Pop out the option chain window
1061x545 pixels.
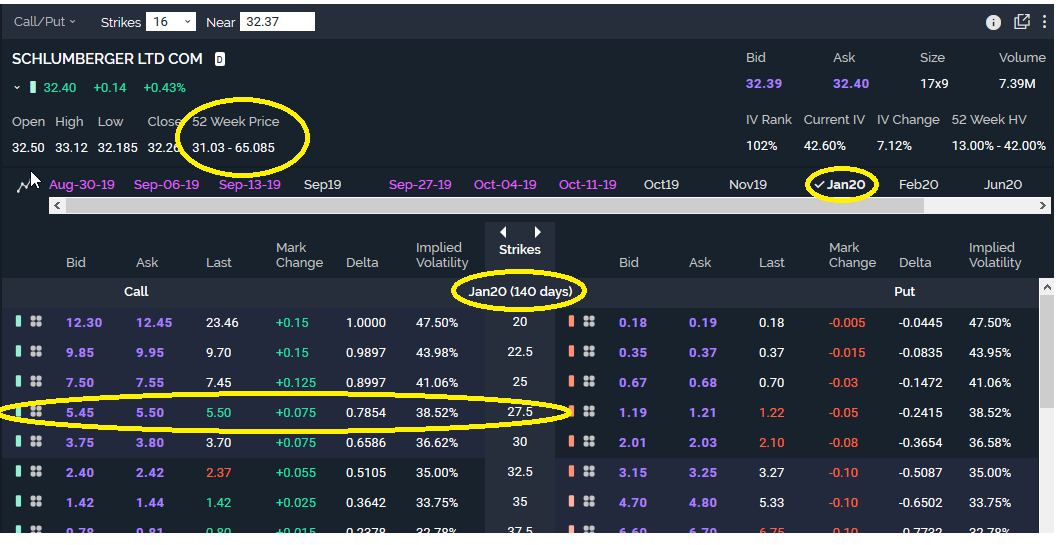pos(1022,22)
